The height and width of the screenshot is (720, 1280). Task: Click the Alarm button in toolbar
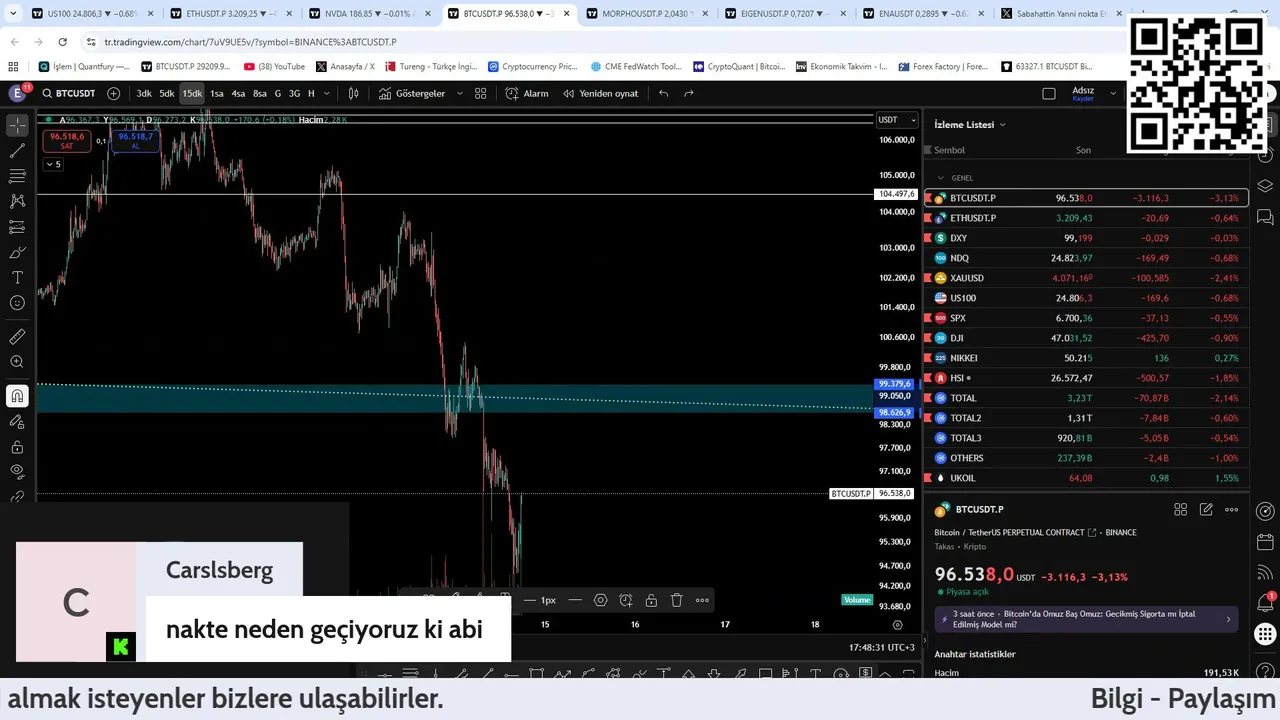pos(527,93)
